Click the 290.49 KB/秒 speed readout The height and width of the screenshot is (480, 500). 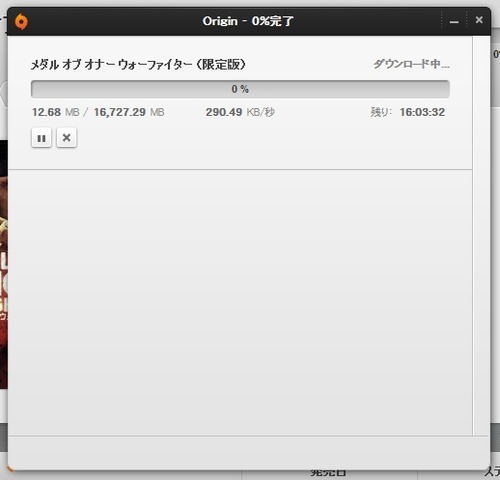click(240, 112)
